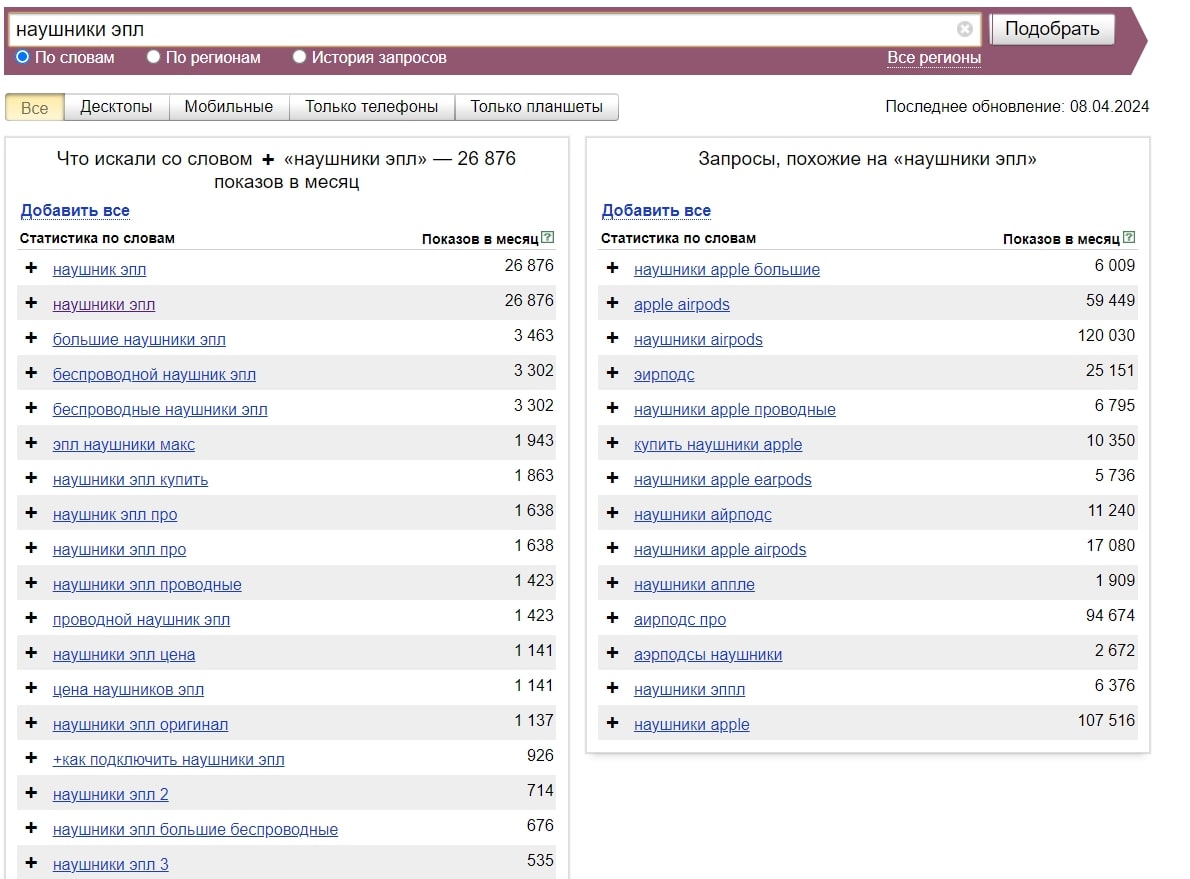Add 'наушники эпл проводные' via plus icon
Screen dimensions: 1190x879
[31, 583]
